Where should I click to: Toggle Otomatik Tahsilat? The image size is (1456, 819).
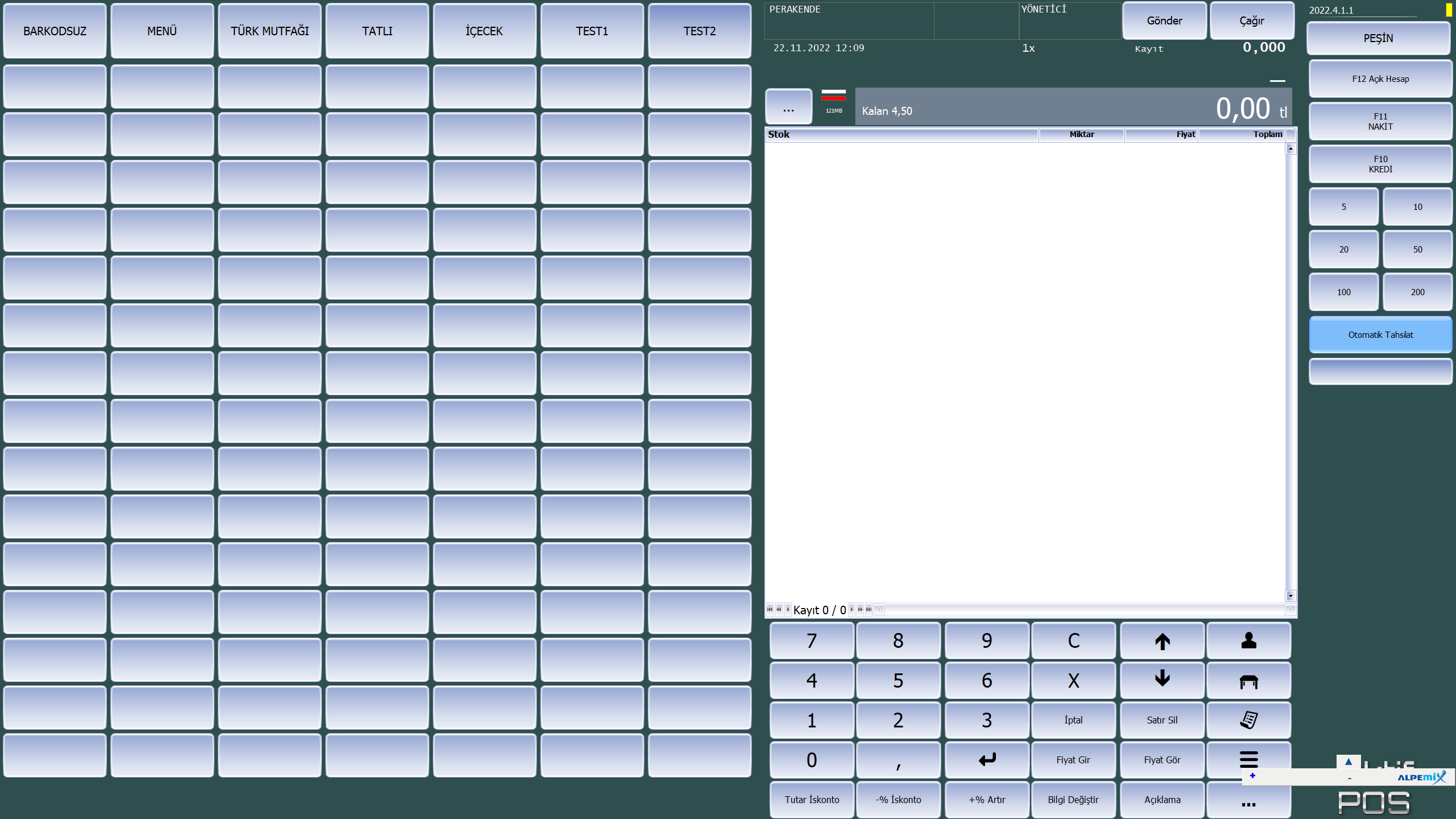pos(1380,335)
